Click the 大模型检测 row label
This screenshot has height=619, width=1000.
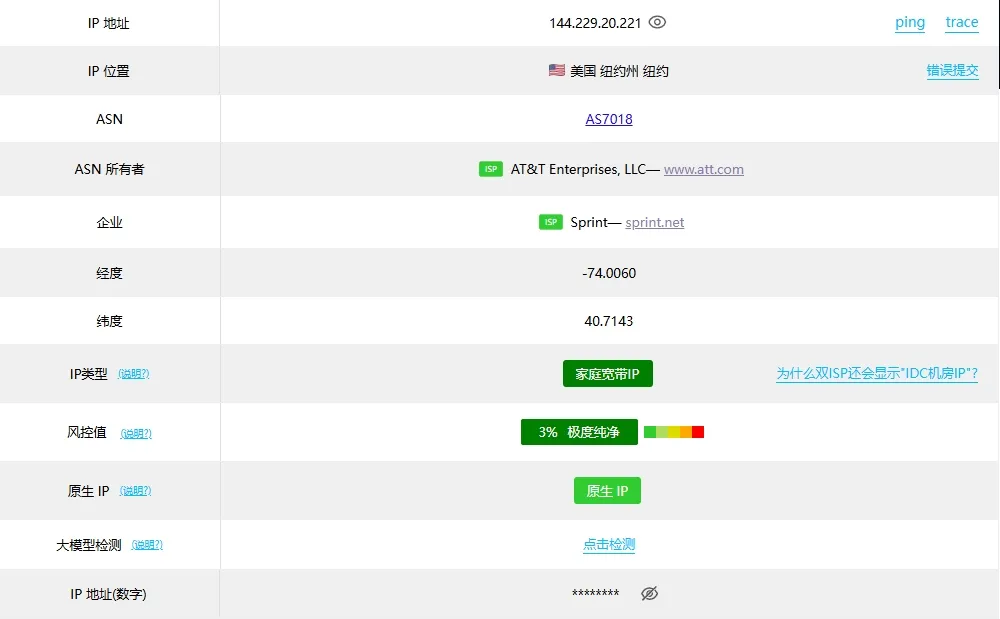point(89,545)
